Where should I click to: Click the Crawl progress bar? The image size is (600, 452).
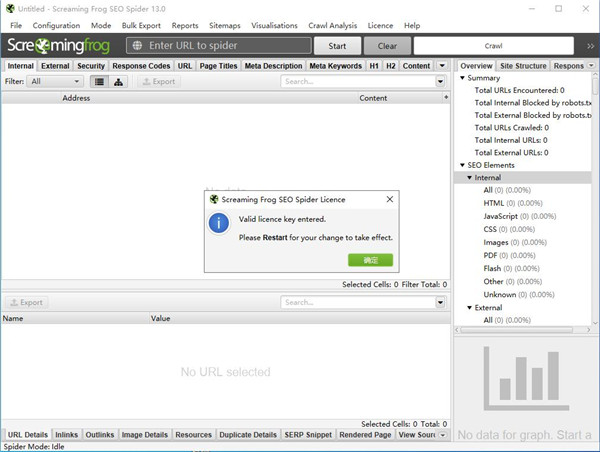click(x=493, y=46)
